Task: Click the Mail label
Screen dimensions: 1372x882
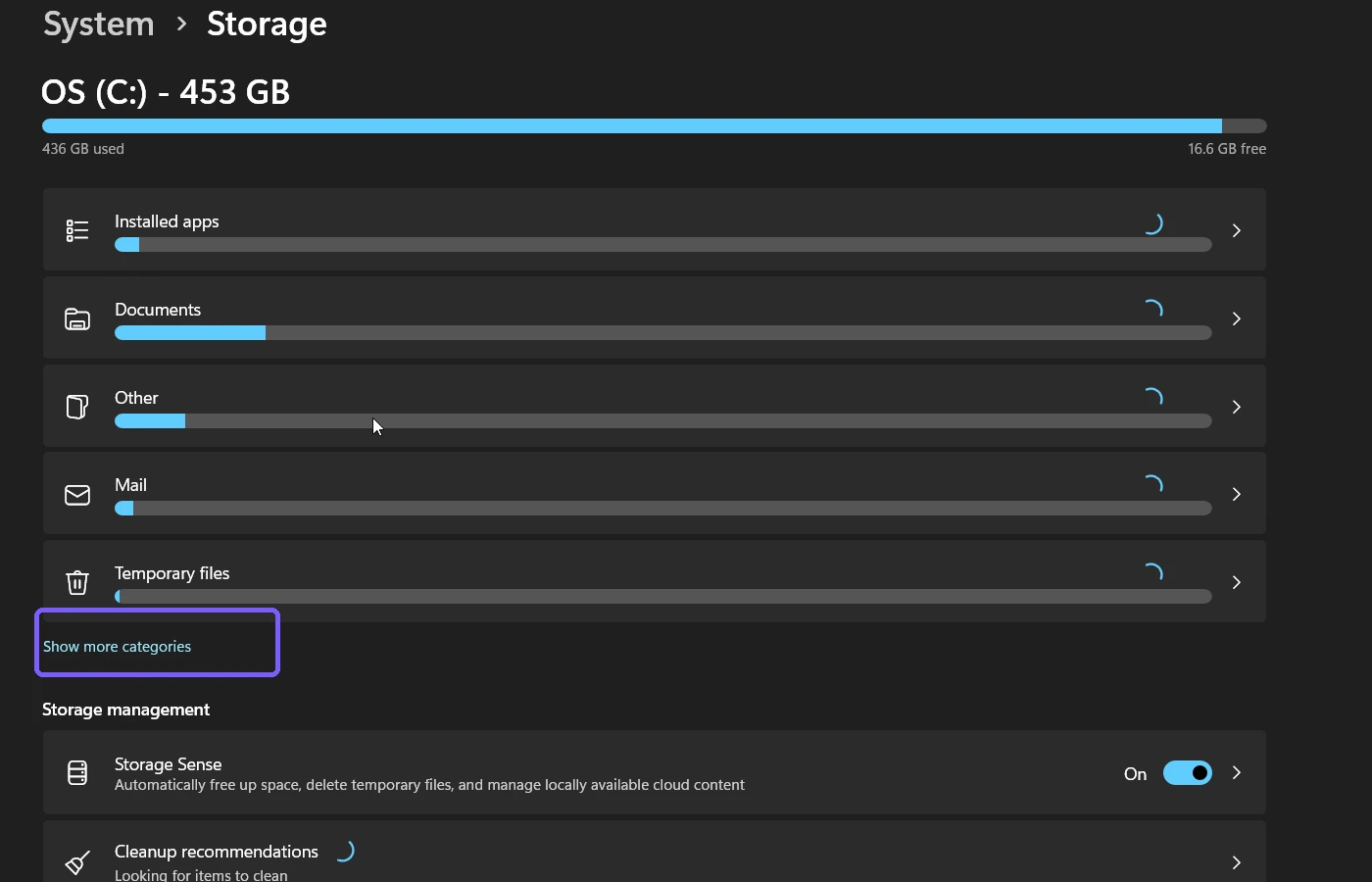Action: pos(130,485)
